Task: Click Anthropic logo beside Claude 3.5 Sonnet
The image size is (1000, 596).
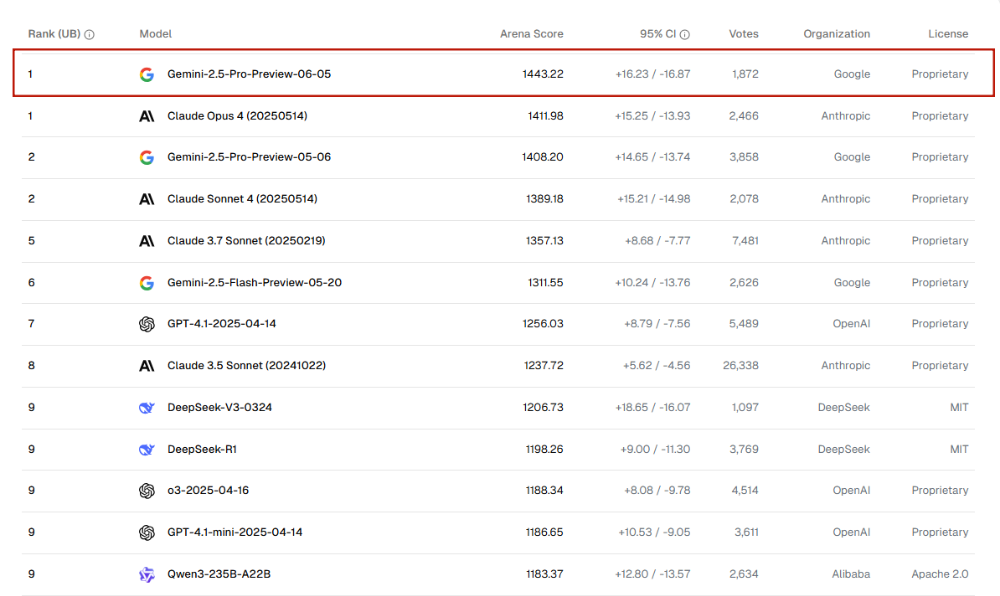Action: pyautogui.click(x=147, y=366)
